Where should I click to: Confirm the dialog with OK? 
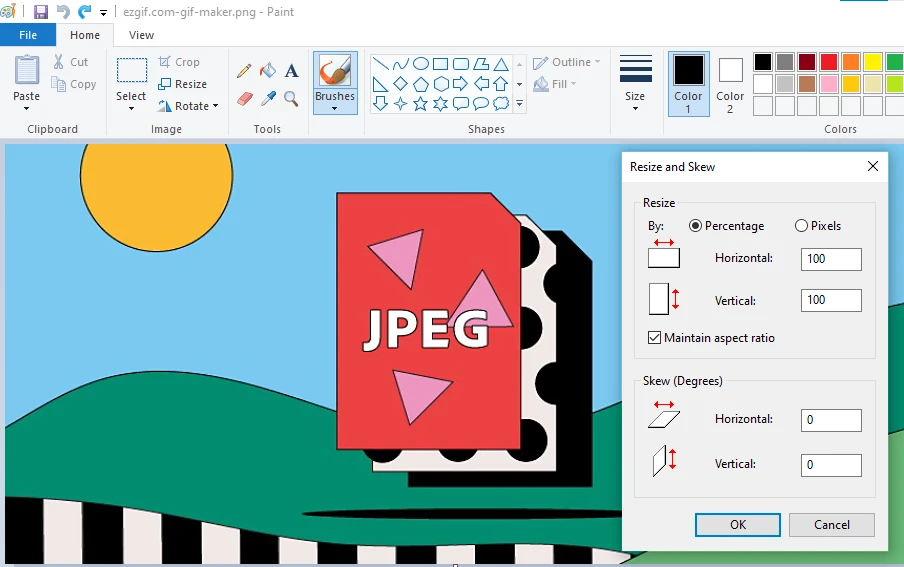738,525
